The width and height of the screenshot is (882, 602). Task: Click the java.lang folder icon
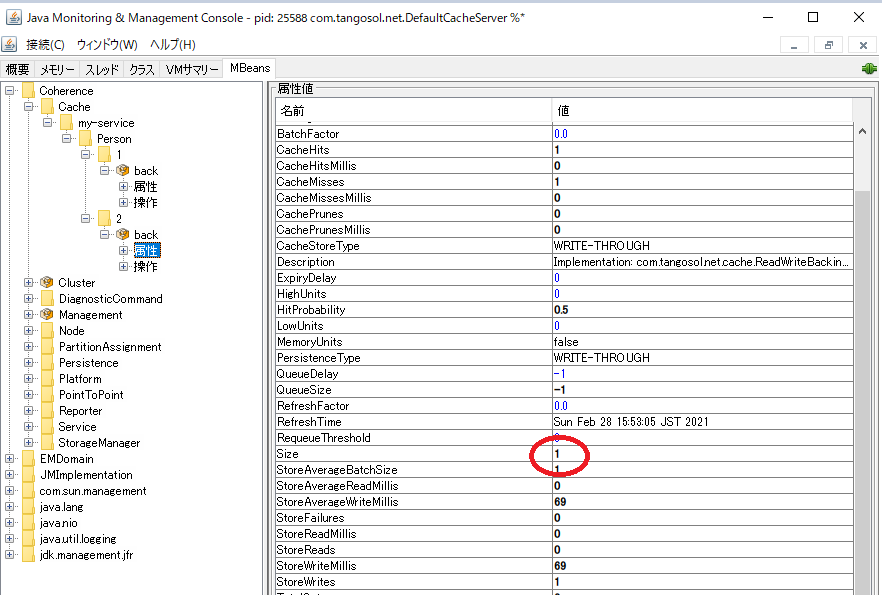click(x=29, y=507)
